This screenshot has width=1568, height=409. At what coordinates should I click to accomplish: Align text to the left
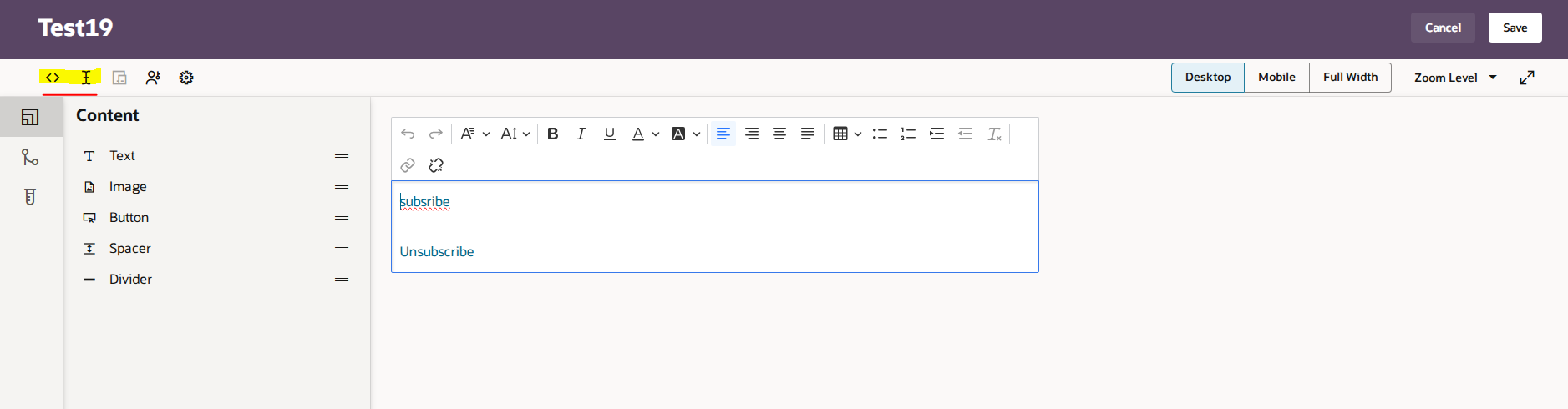(x=723, y=134)
